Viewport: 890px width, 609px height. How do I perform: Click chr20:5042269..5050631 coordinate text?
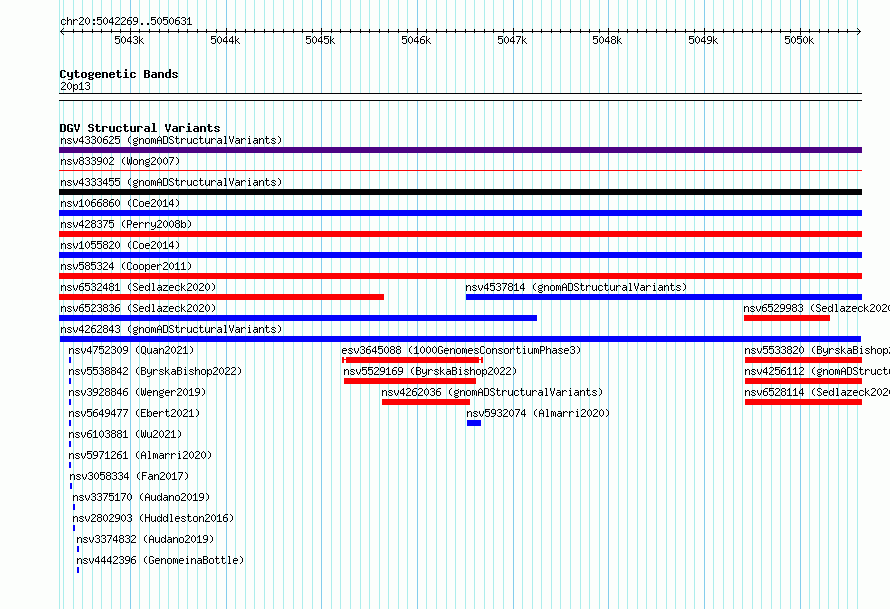click(x=126, y=22)
